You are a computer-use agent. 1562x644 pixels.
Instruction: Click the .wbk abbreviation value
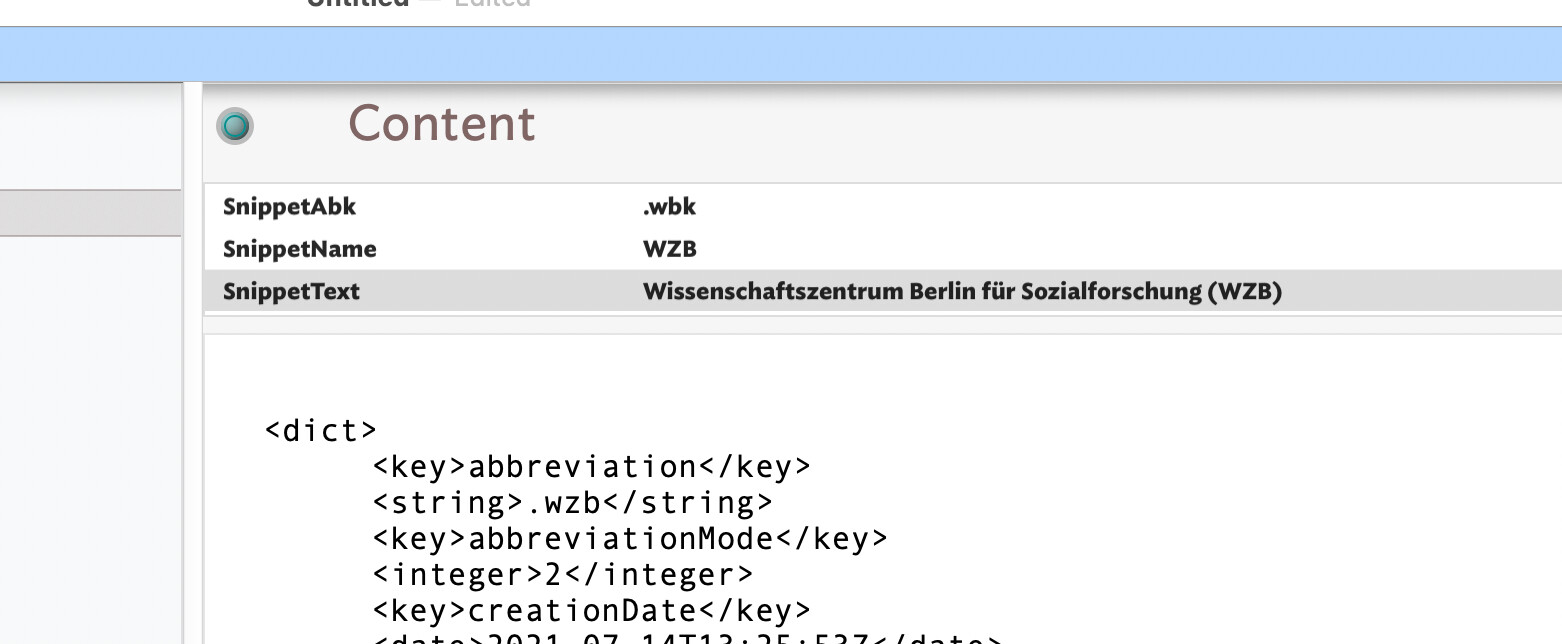[x=669, y=207]
